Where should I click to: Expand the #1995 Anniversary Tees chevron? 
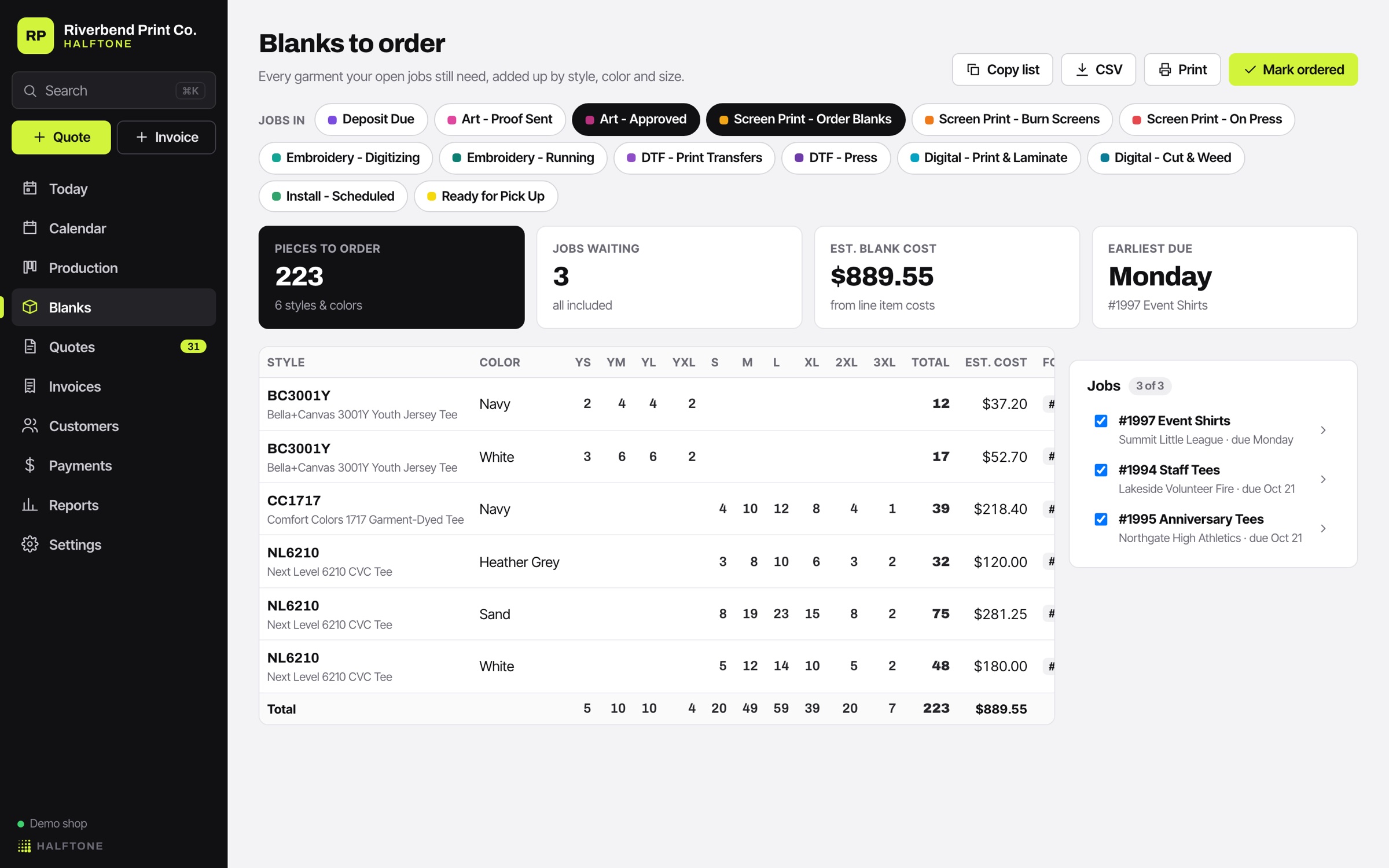(x=1323, y=528)
